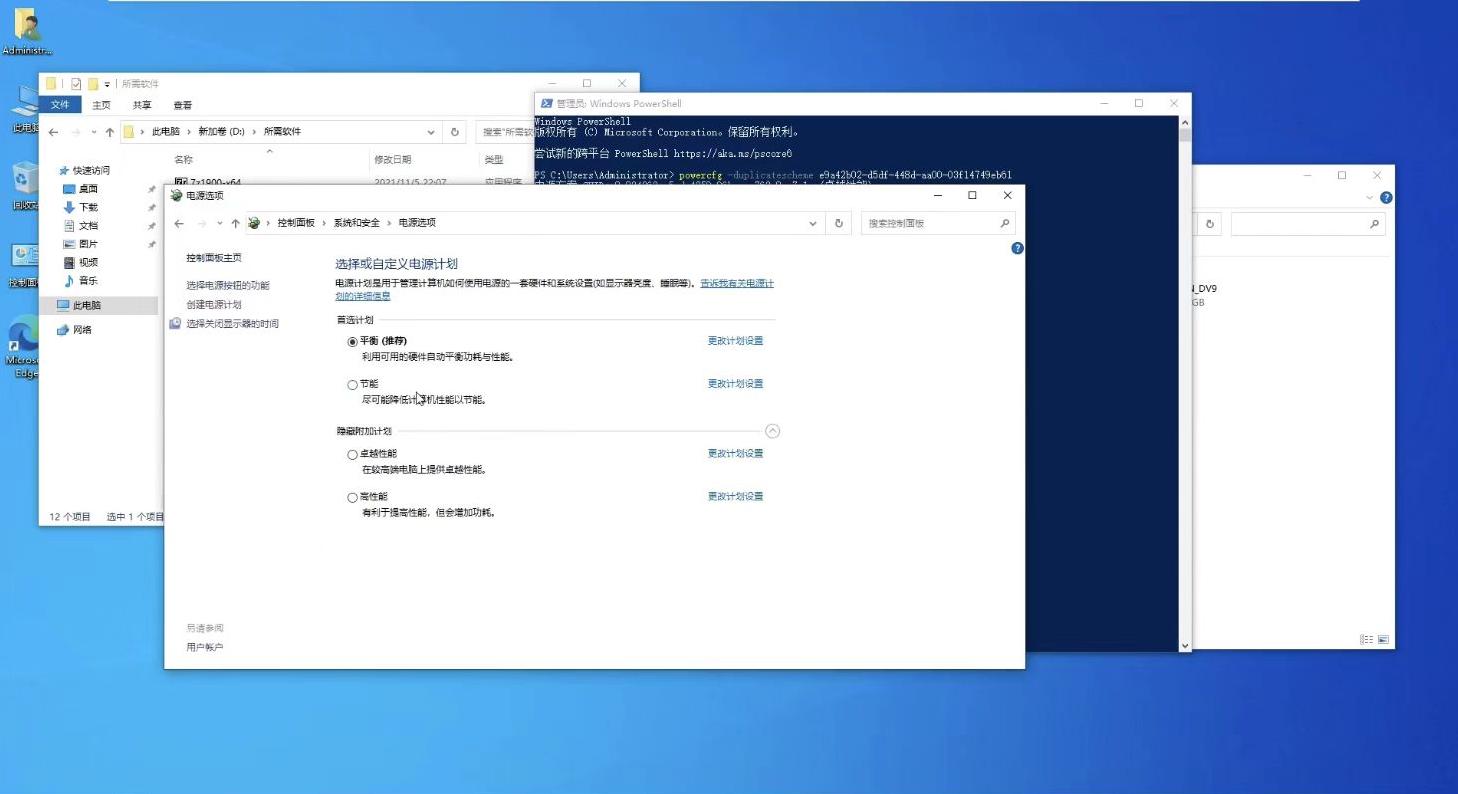Select the 节能 power plan
Image resolution: width=1458 pixels, height=794 pixels.
(352, 384)
